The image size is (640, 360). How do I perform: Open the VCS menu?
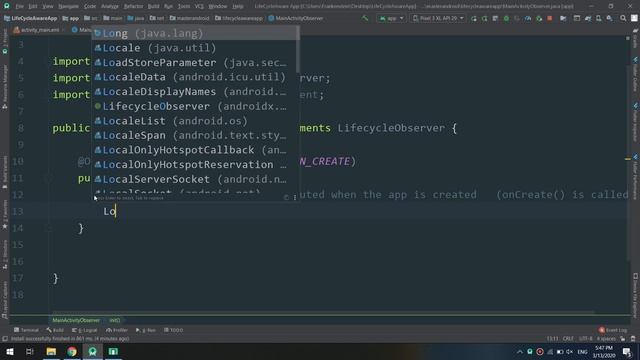tap(199, 6)
